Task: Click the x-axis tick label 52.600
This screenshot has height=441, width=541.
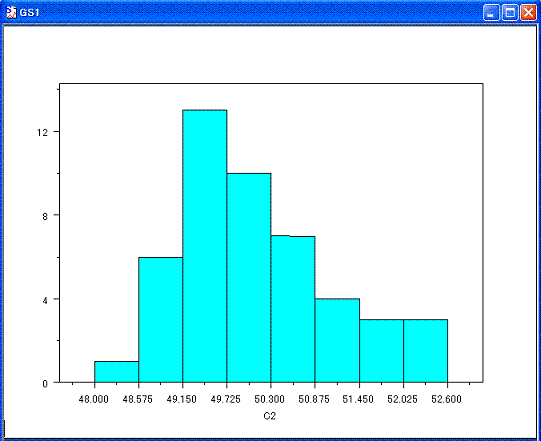Action: point(446,399)
